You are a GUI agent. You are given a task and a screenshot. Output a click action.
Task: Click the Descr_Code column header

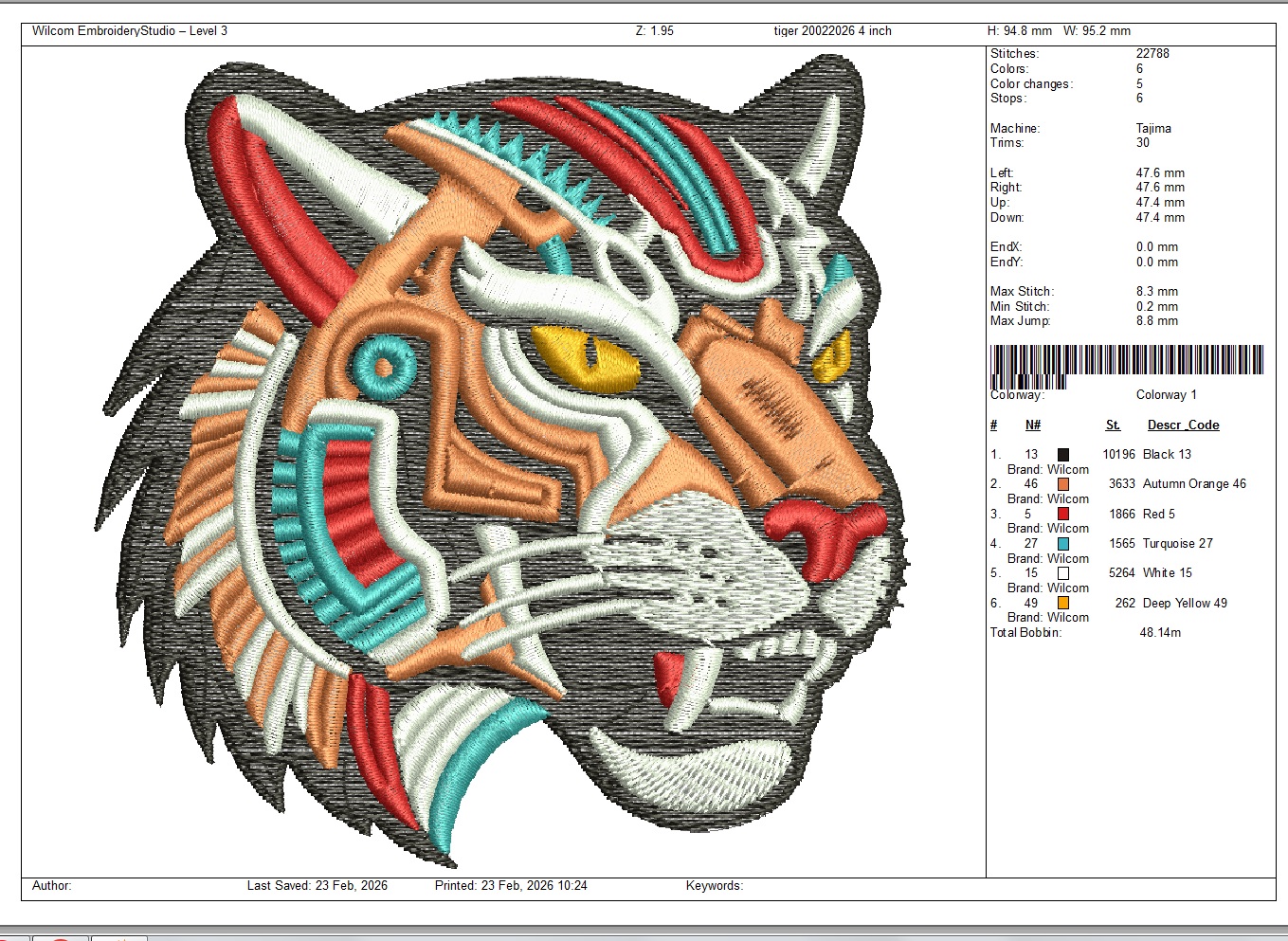pos(1183,425)
